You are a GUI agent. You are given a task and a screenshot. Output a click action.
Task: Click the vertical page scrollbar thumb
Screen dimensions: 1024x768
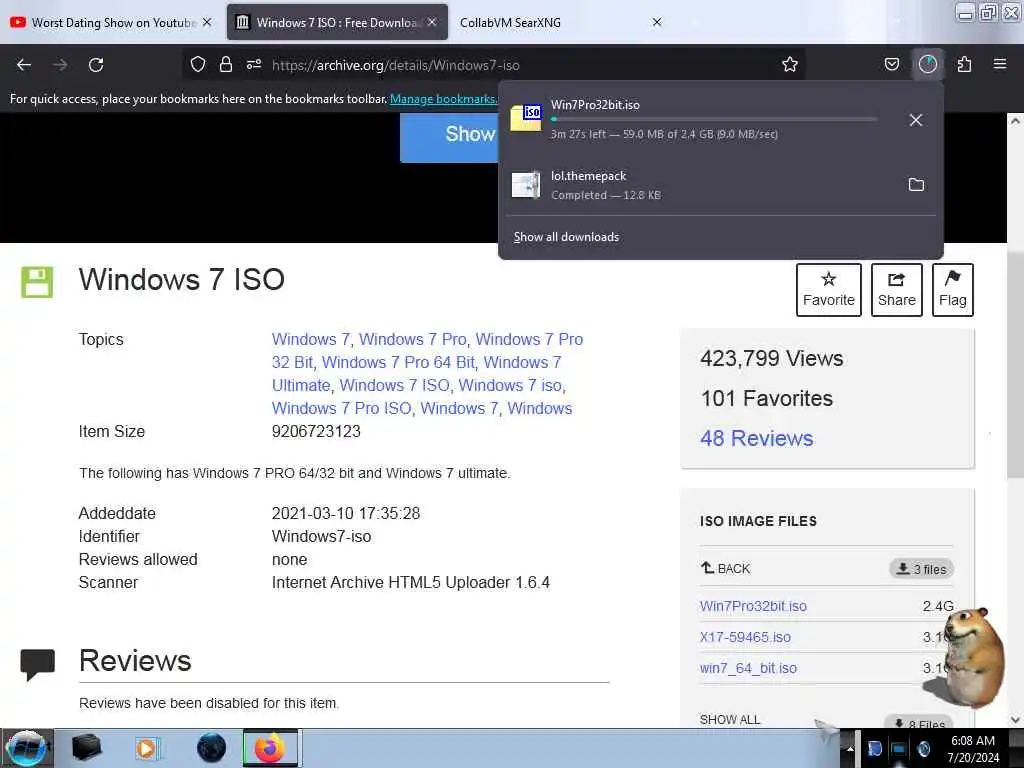tap(1015, 364)
